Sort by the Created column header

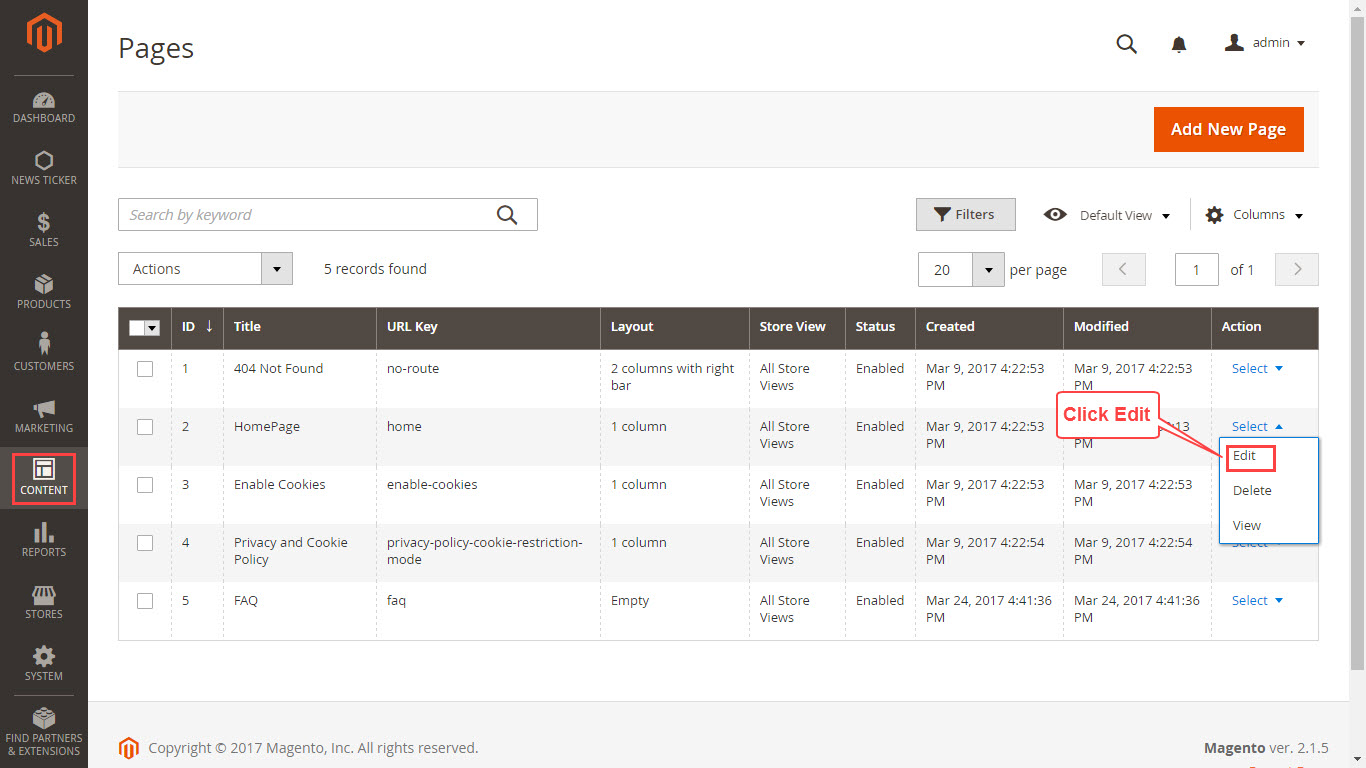(990, 327)
